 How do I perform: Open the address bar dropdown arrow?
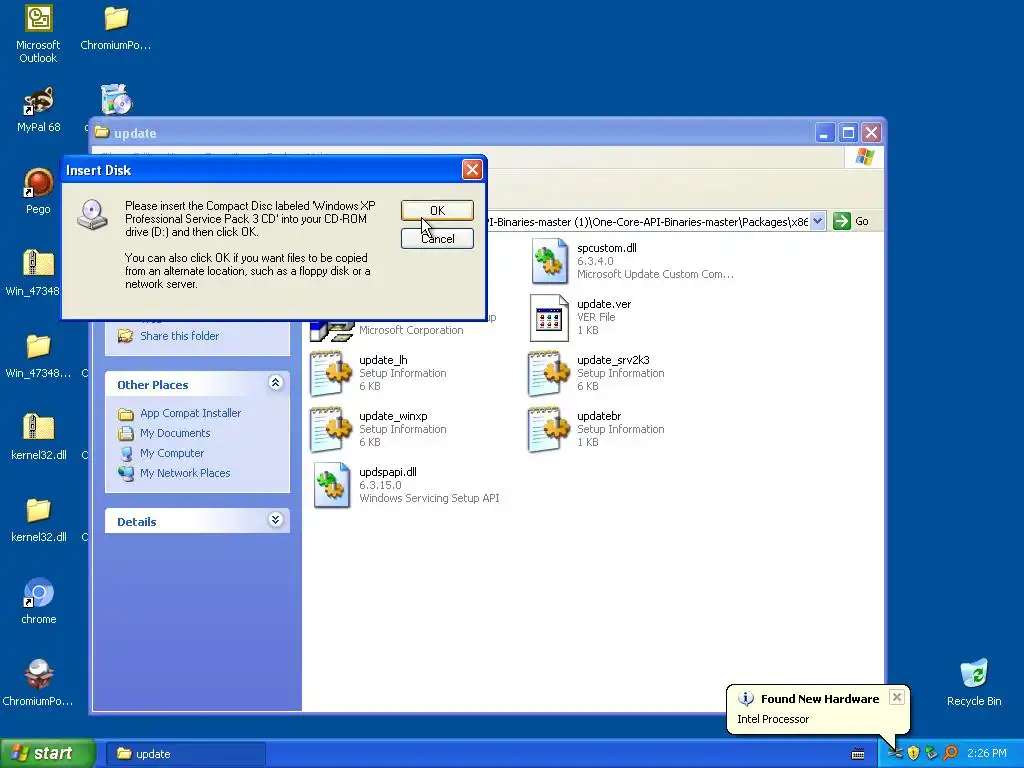817,221
